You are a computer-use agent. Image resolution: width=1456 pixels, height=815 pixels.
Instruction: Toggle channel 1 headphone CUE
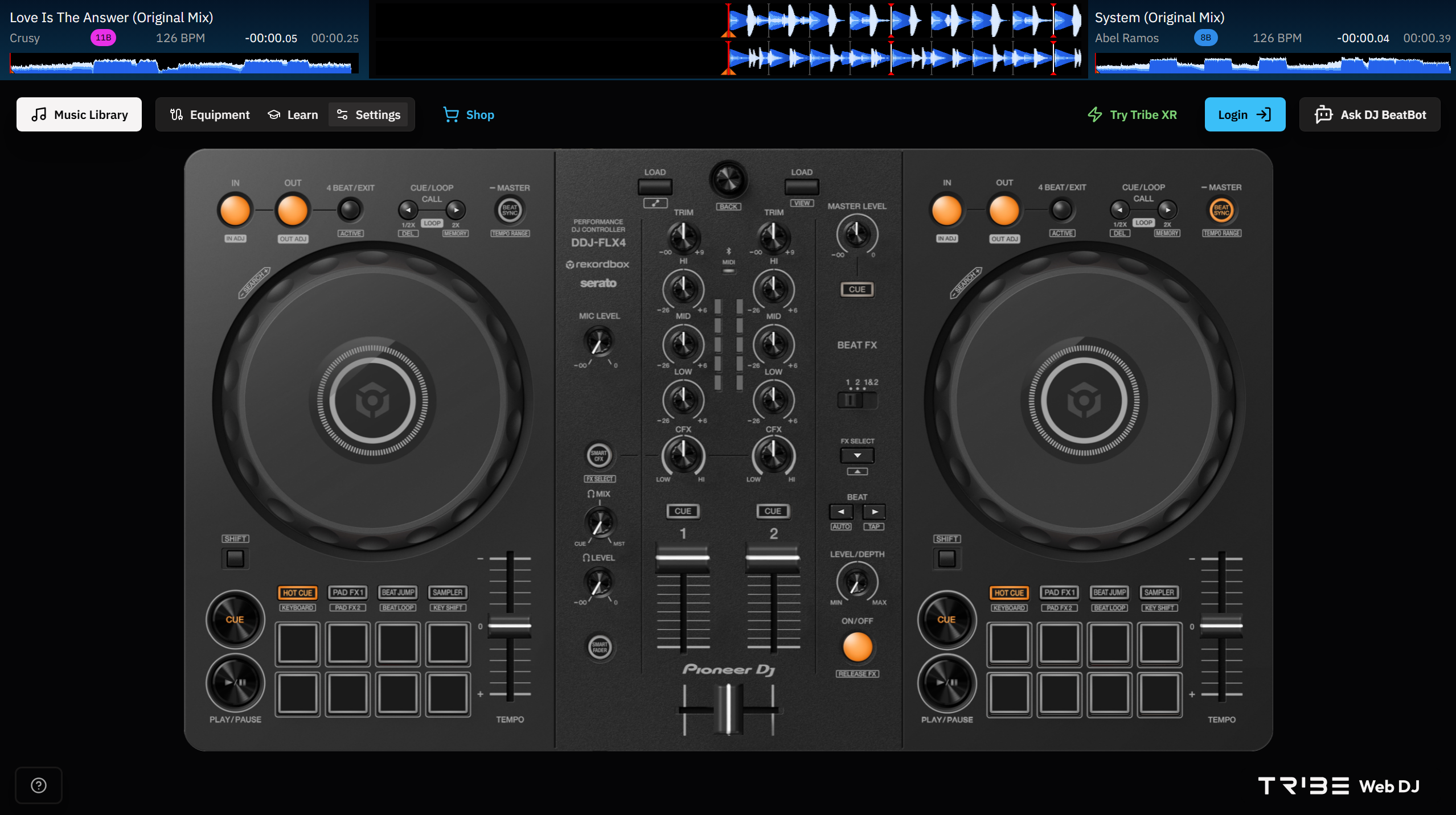(x=683, y=511)
